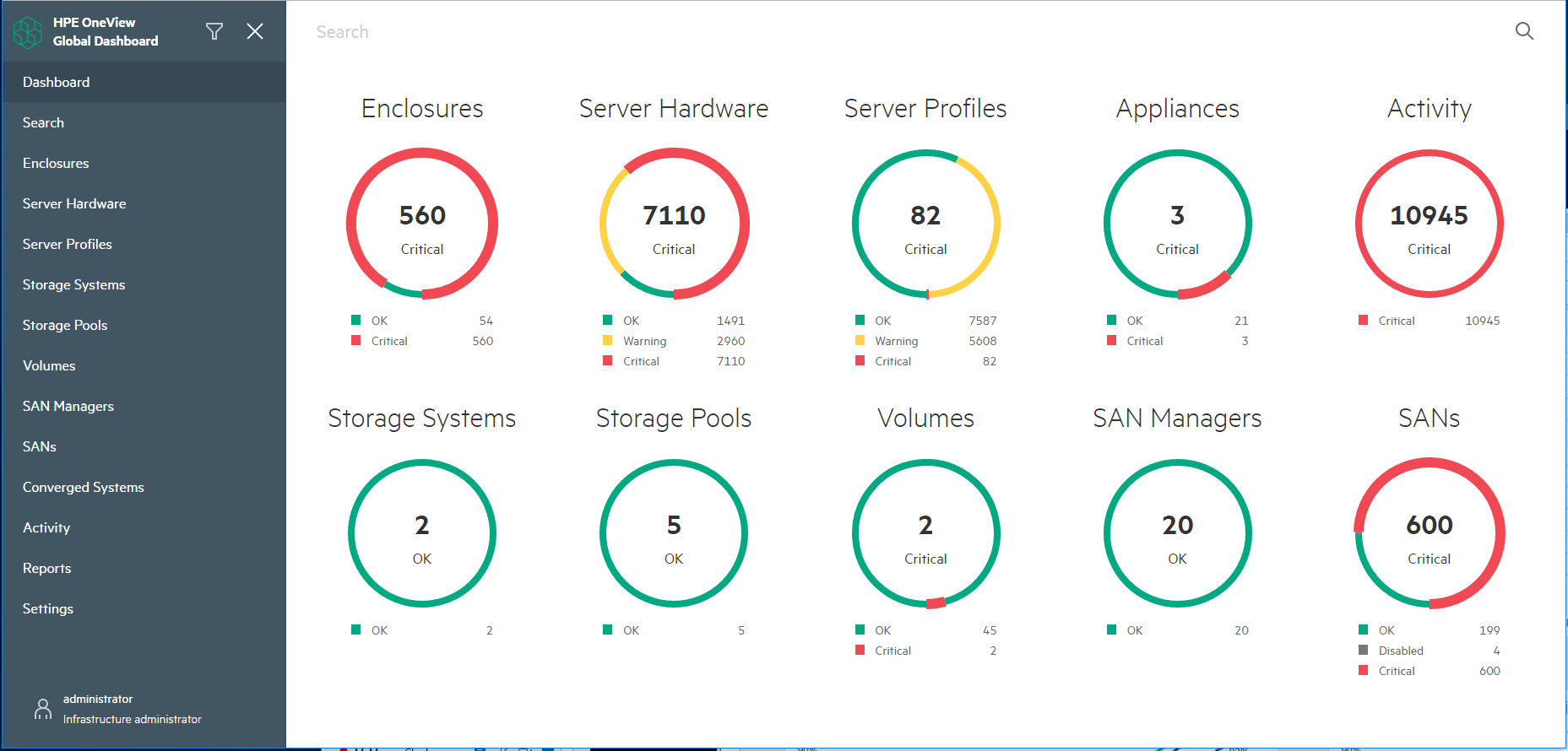
Task: Click Server Hardware OK 1491 legend row
Action: coord(674,321)
